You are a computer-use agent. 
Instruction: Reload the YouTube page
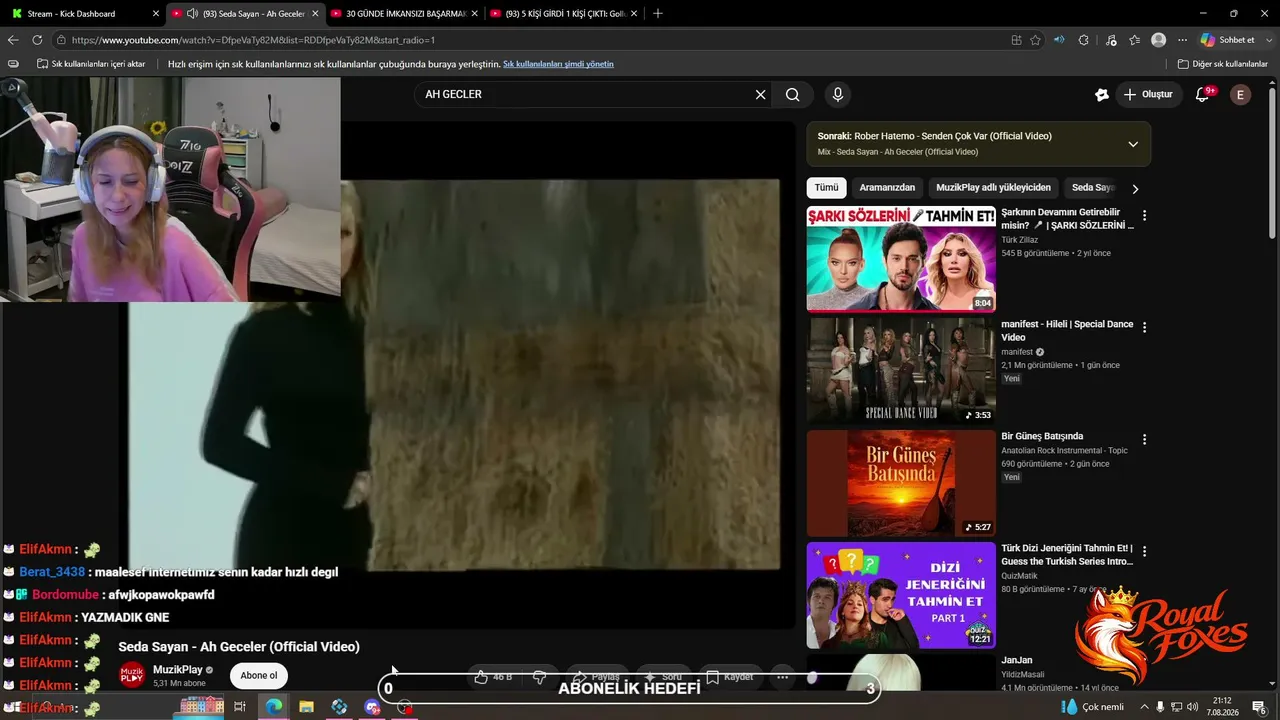point(37,40)
